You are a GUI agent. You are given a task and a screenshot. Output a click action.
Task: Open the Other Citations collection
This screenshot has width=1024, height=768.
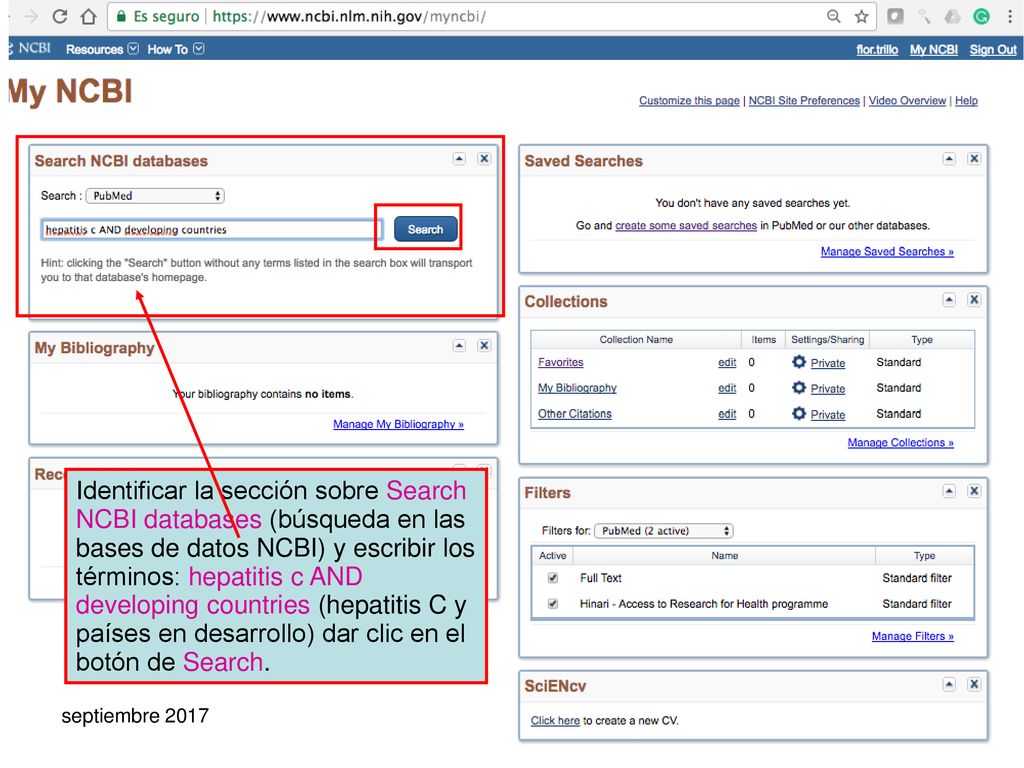(x=575, y=414)
